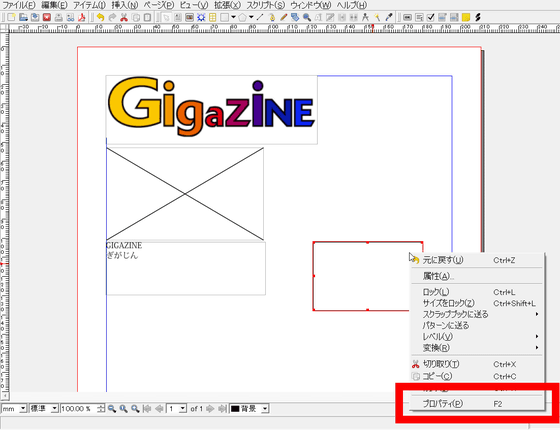Open the 編集 menu
Image resolution: width=560 pixels, height=430 pixels.
click(54, 5)
